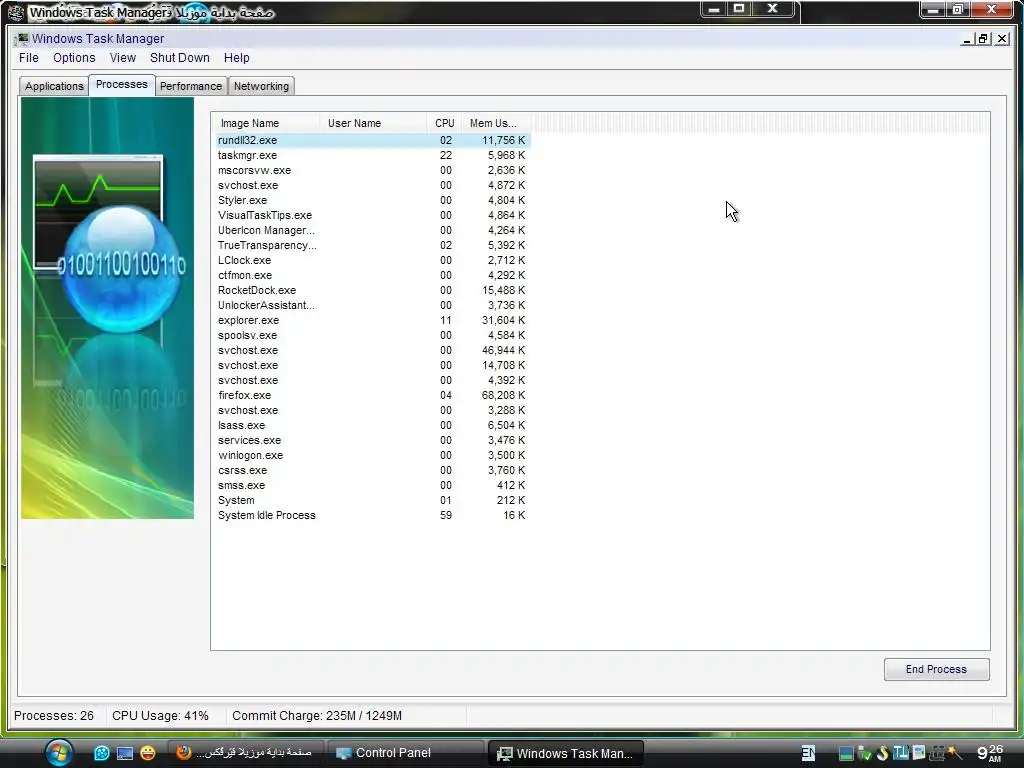Select the svchost.exe row using 3,288 K

[373, 411]
